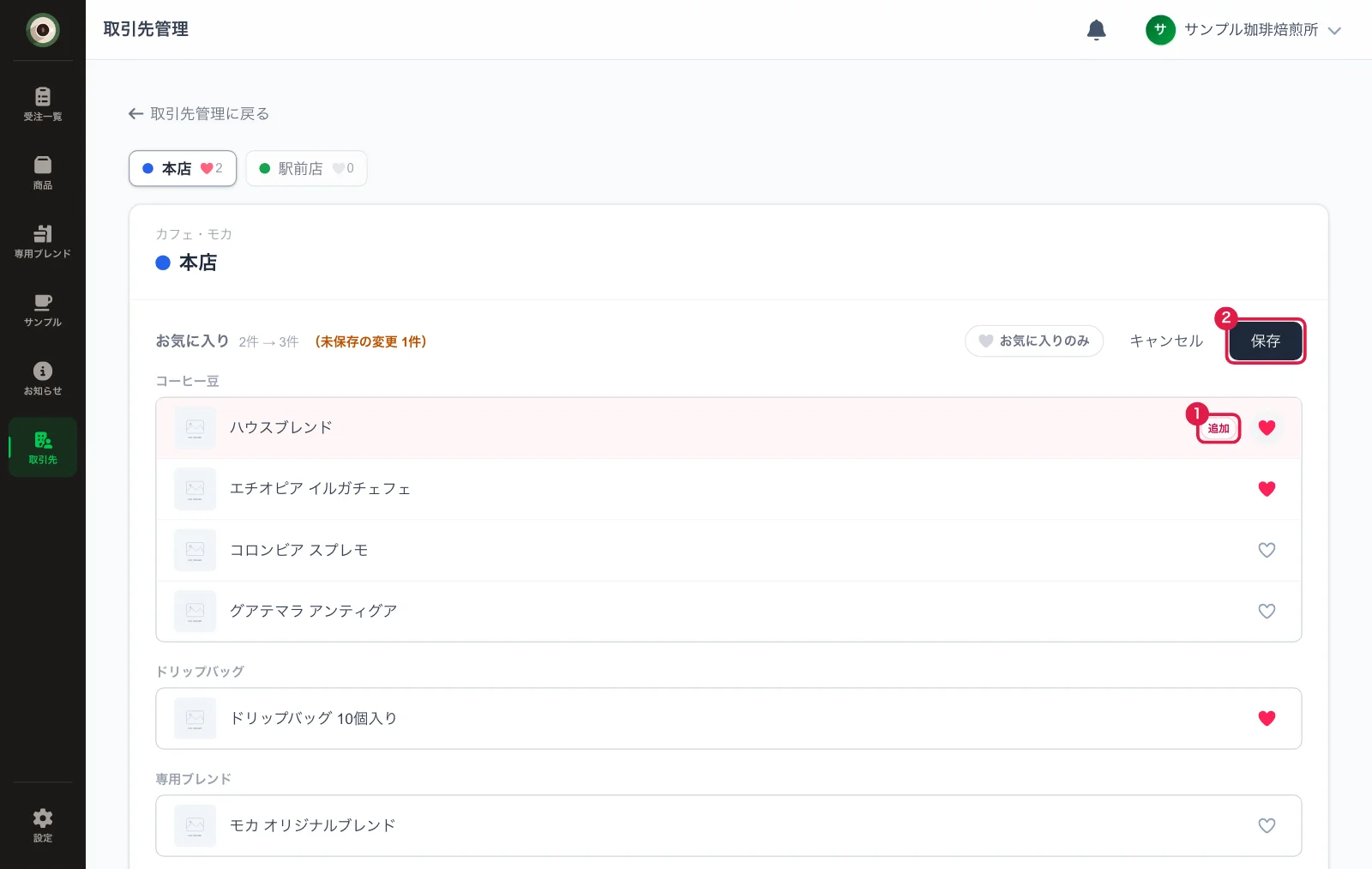Save changes with 保存 button
The image size is (1372, 869).
coord(1266,341)
